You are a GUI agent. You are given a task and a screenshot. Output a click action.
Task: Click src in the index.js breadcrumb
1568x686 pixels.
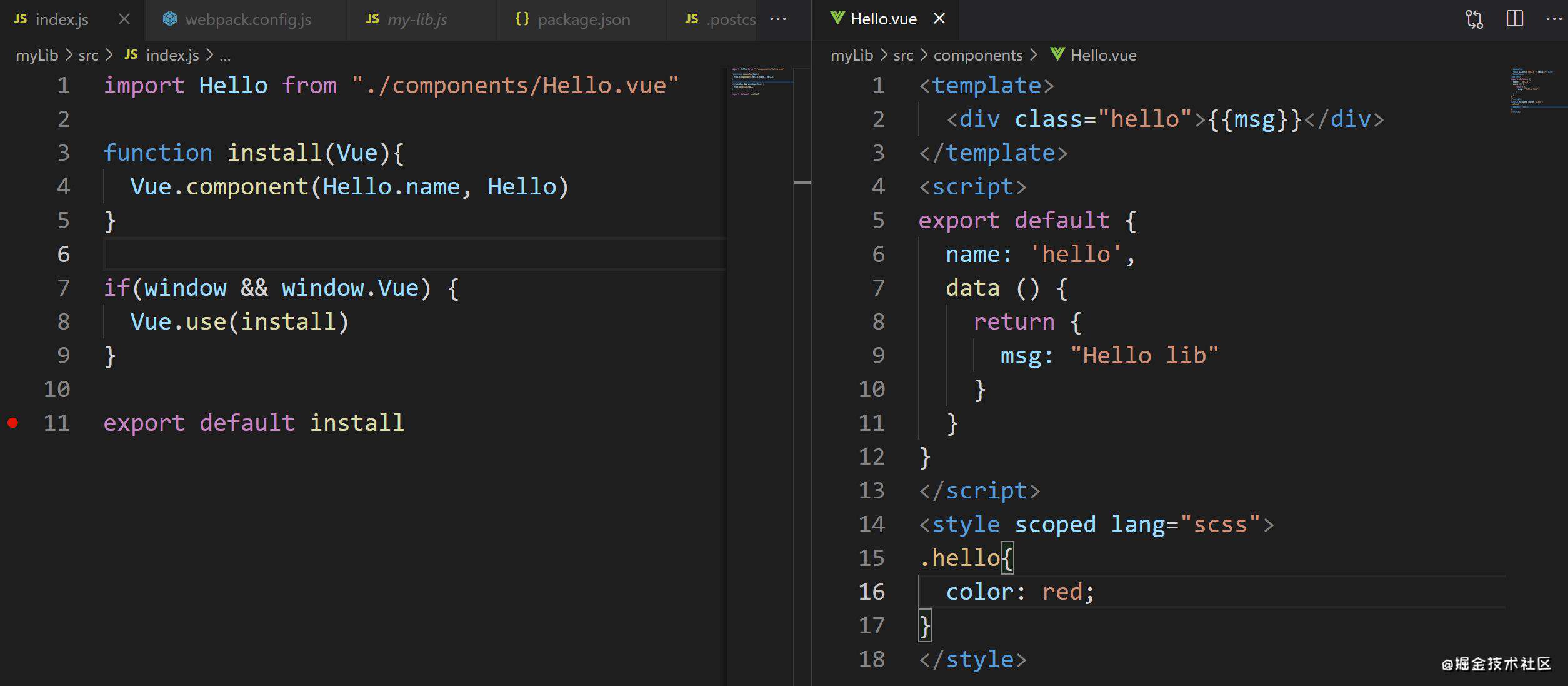pos(88,55)
